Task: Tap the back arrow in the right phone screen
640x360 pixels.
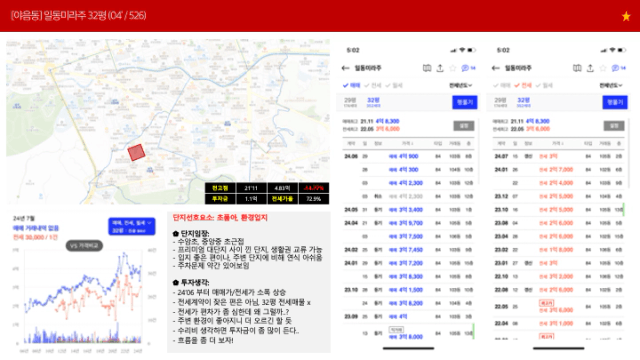Action: click(x=496, y=68)
